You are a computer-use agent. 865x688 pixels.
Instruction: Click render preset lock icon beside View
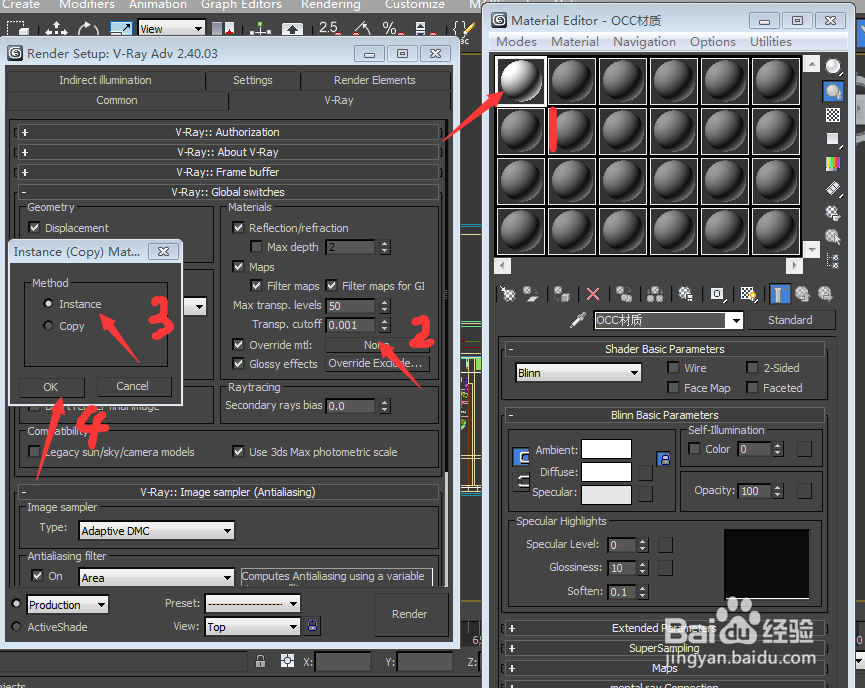coord(313,626)
